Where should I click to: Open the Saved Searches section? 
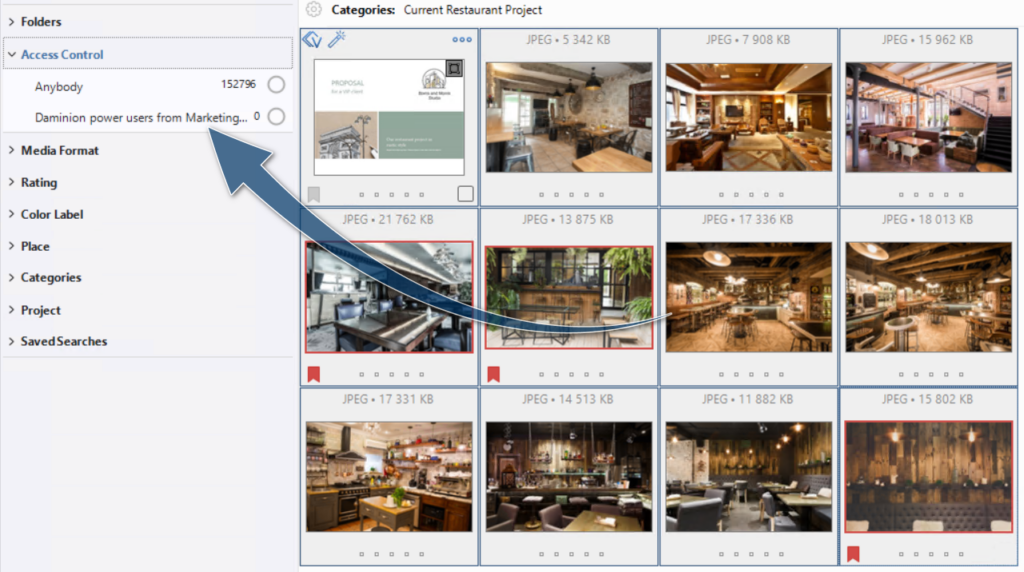[x=63, y=342]
